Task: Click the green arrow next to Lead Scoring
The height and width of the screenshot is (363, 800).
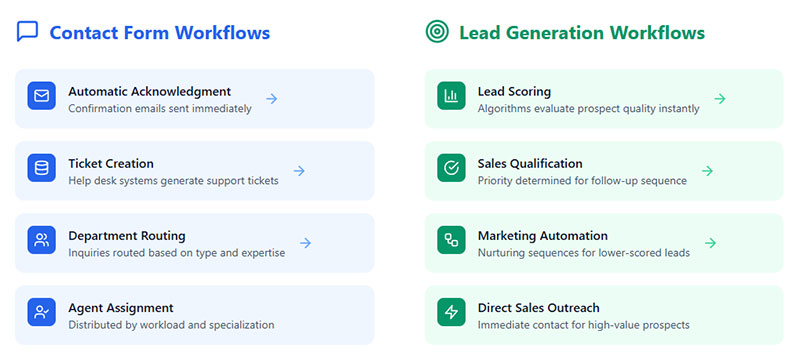Action: coord(720,99)
